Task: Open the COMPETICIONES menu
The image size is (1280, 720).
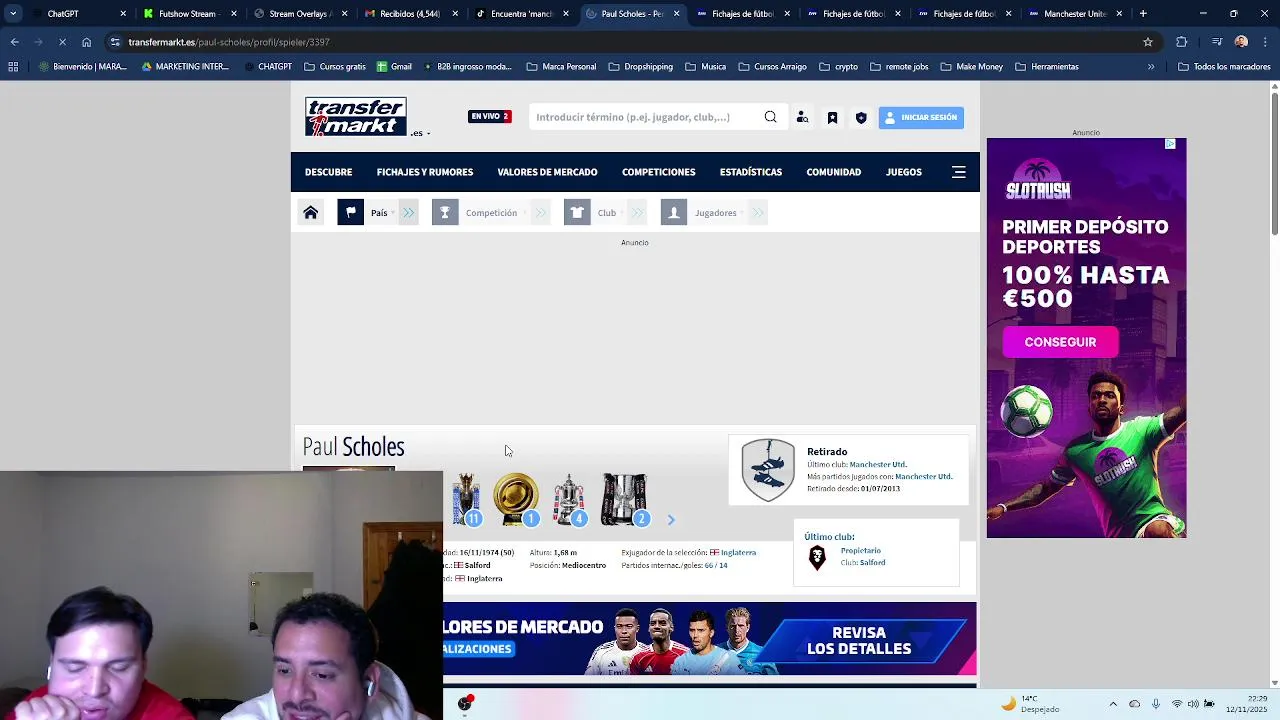Action: coord(658,172)
